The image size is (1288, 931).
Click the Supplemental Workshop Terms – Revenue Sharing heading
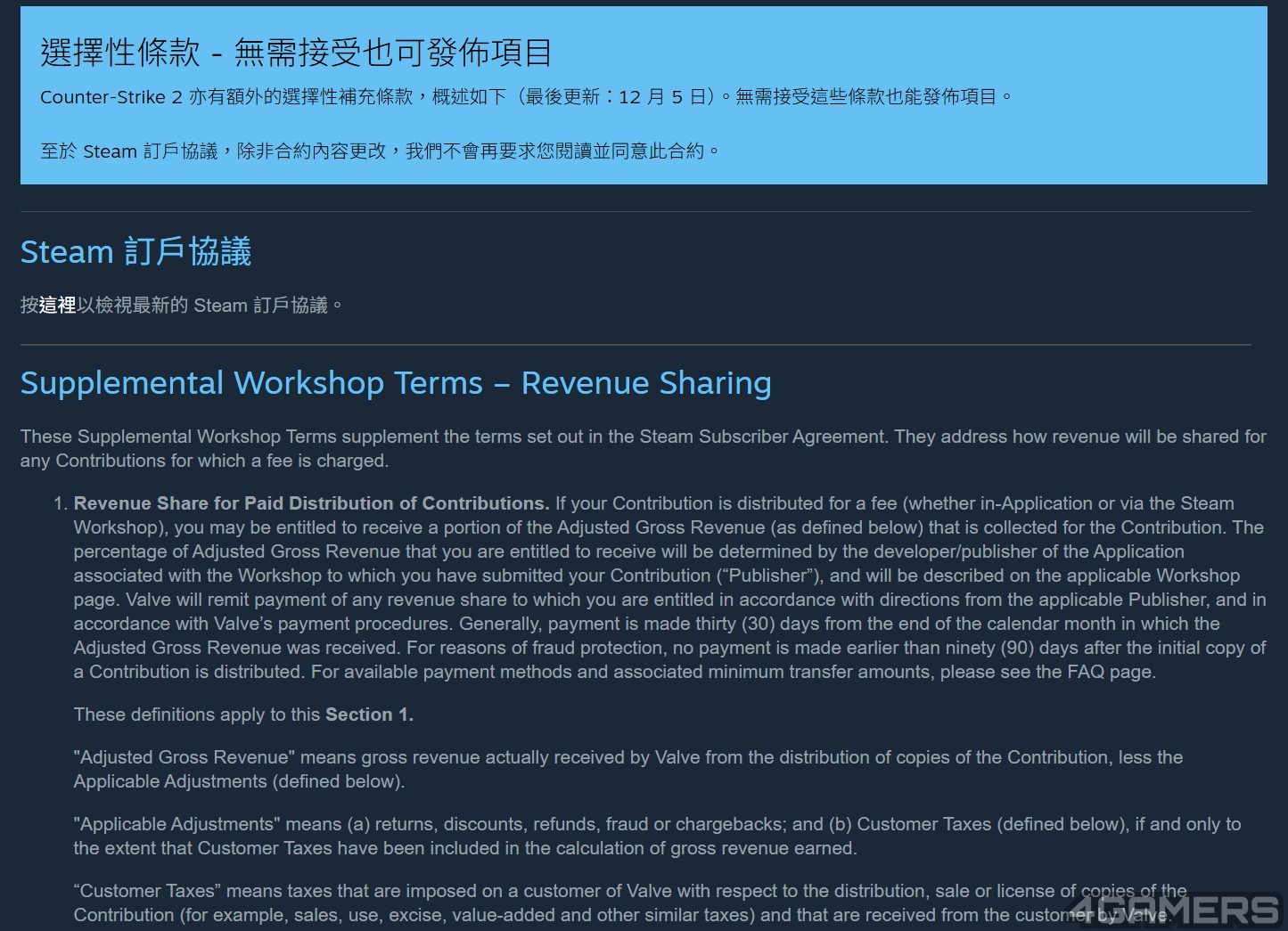[396, 383]
